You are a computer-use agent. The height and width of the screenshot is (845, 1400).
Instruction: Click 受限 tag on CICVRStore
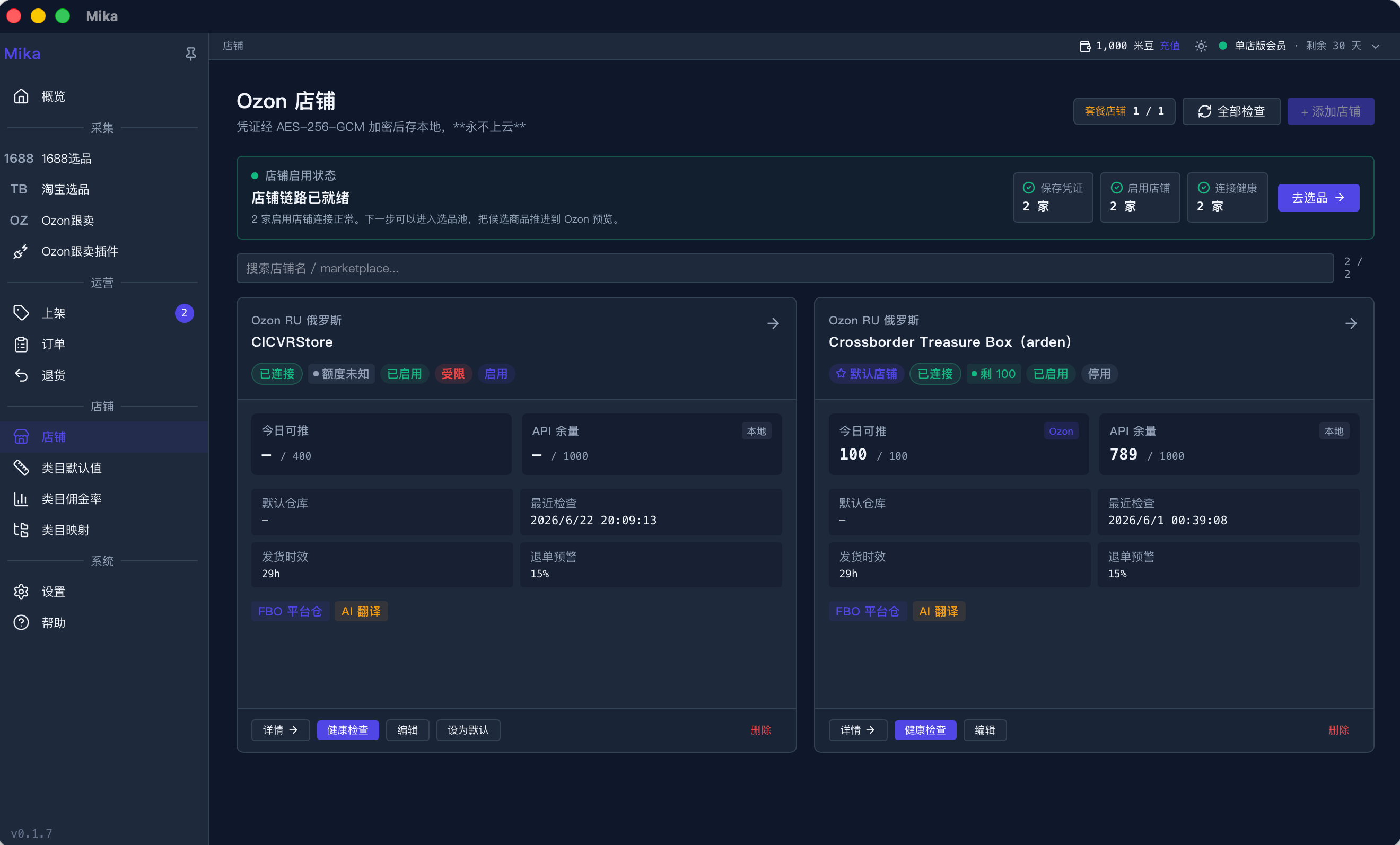[x=453, y=374]
